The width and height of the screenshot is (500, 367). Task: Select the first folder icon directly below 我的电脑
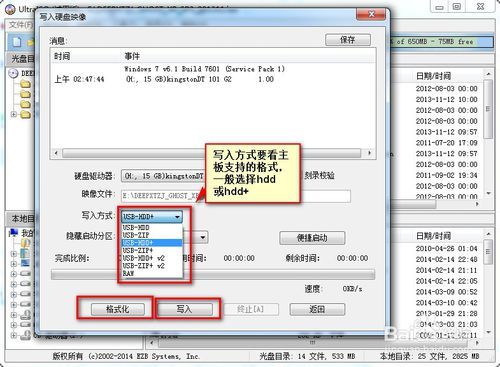click(x=25, y=243)
